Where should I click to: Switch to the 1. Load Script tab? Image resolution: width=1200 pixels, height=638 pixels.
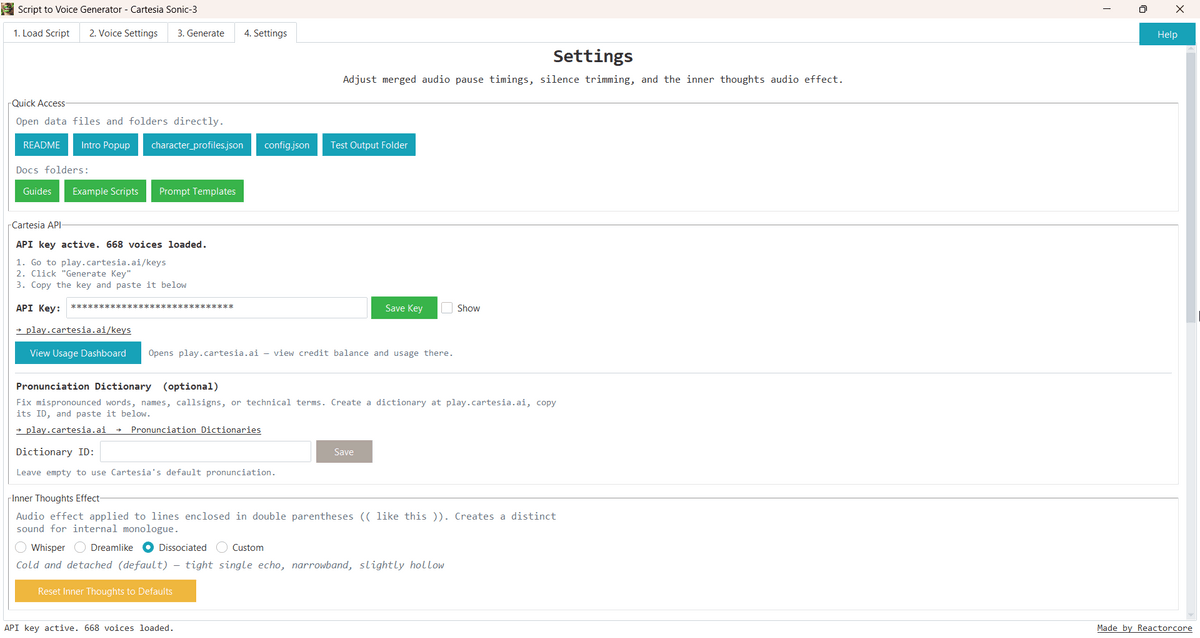tap(41, 33)
